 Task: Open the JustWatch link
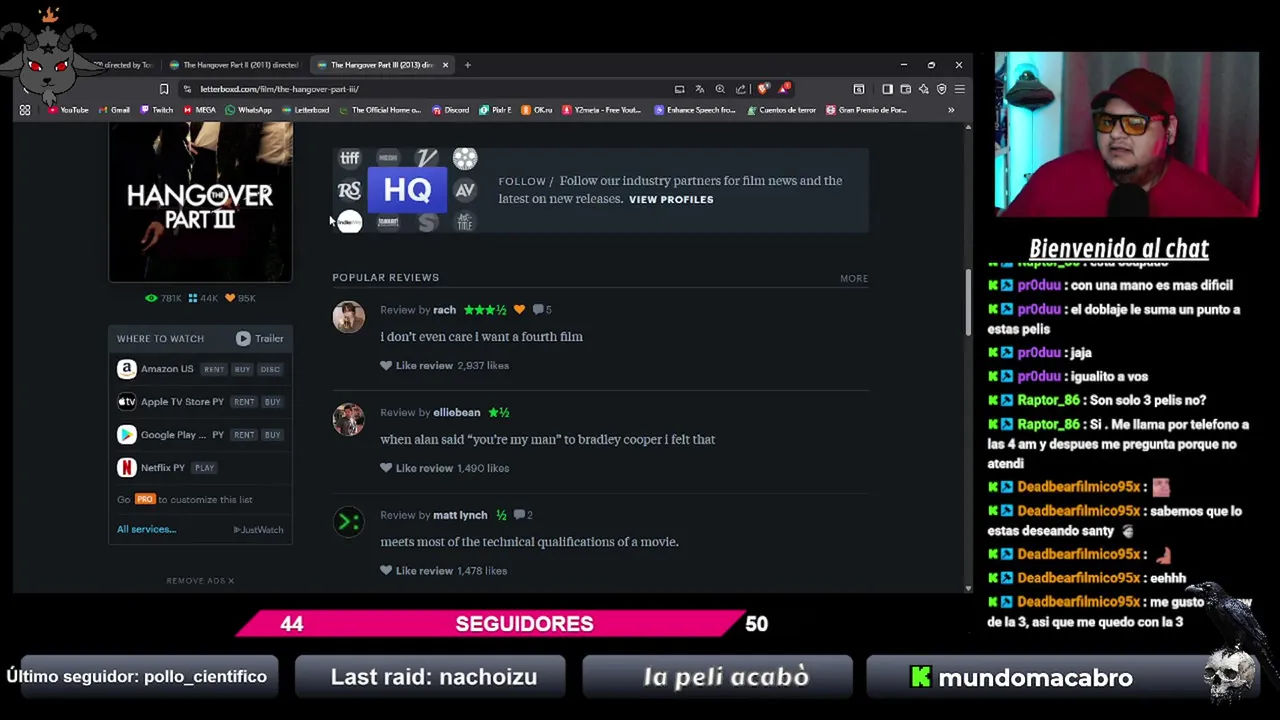259,530
